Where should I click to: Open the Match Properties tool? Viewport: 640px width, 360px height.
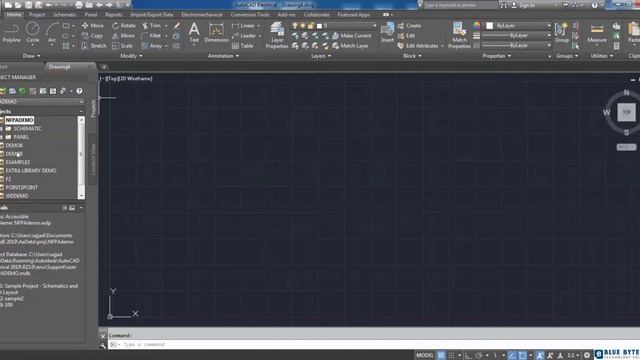pos(460,35)
